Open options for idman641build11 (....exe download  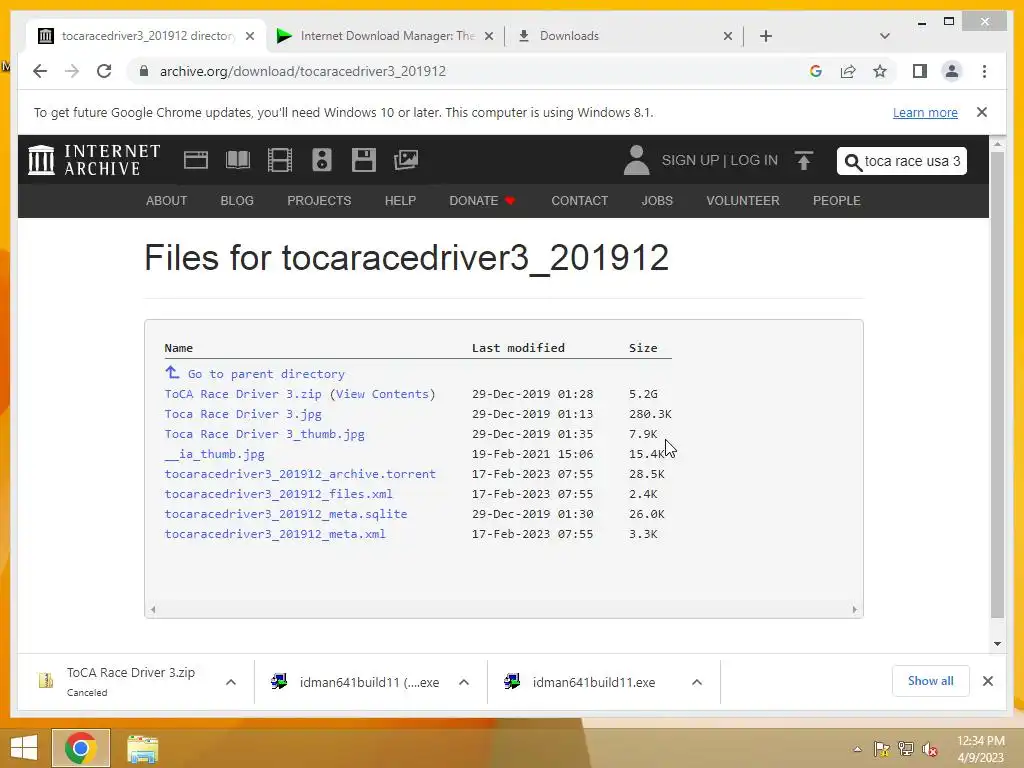tap(464, 682)
